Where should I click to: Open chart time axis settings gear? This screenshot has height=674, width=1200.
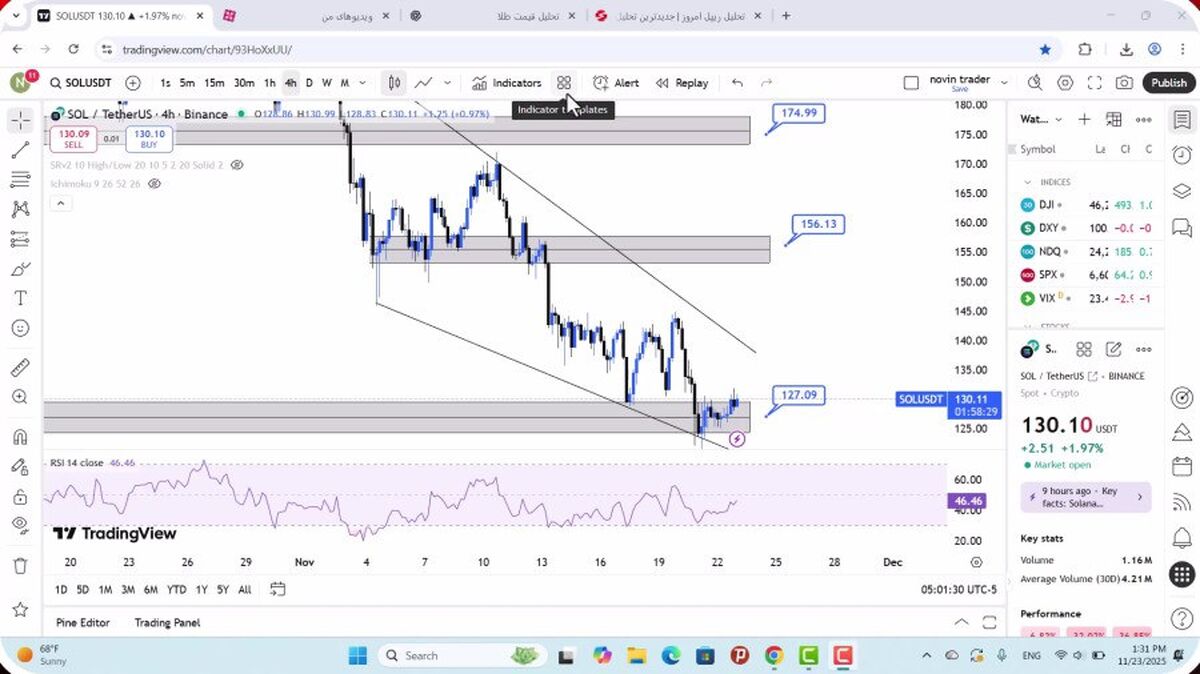[976, 562]
